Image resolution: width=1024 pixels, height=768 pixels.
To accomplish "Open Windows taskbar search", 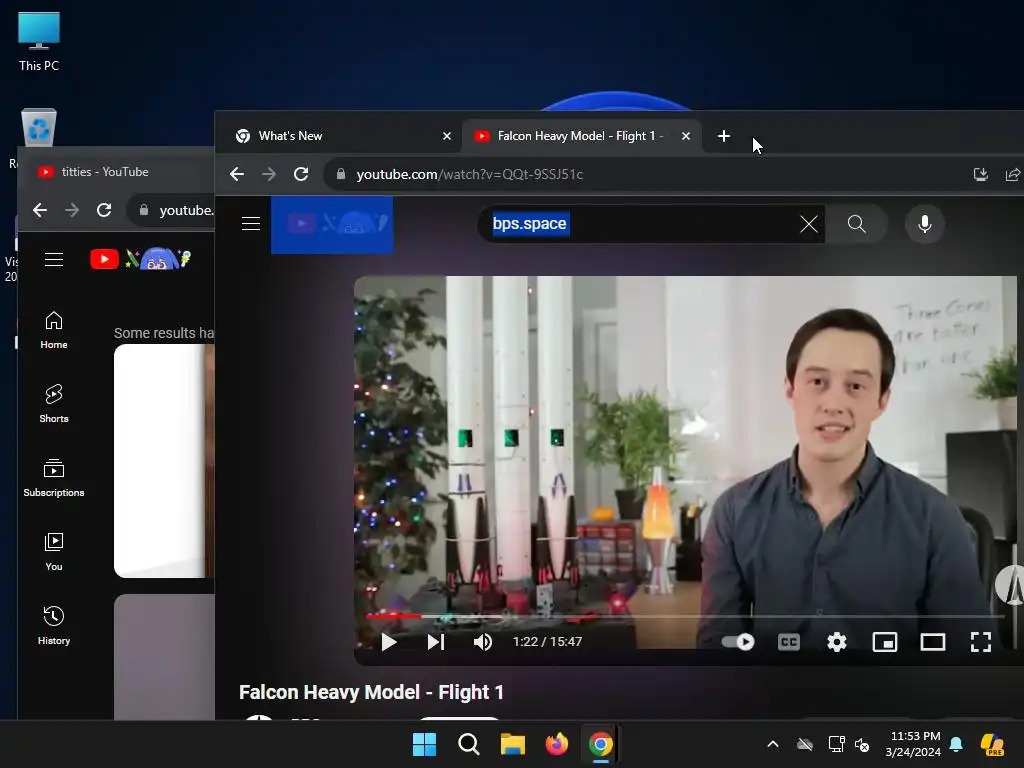I will (468, 744).
